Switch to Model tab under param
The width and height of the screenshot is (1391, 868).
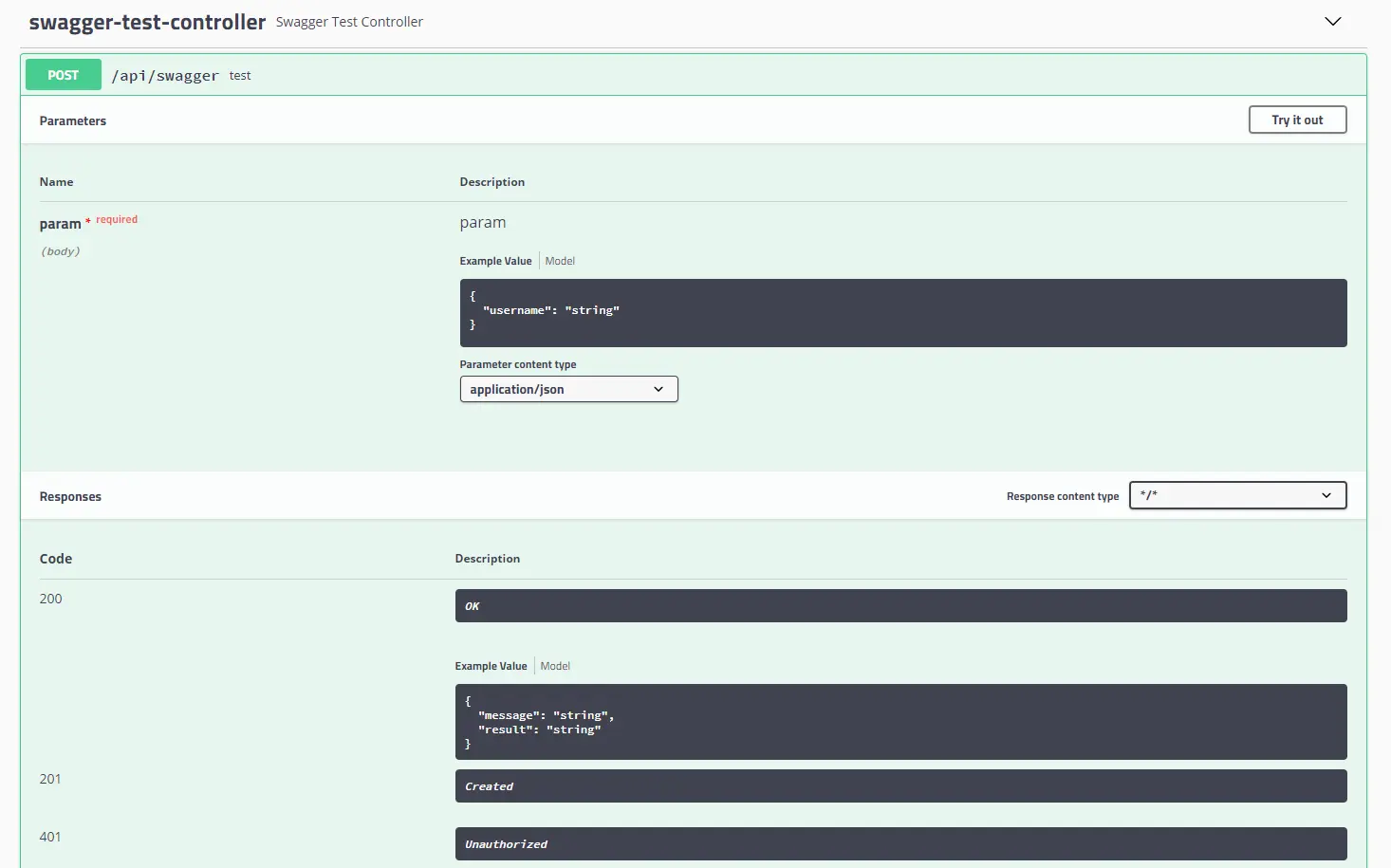[x=560, y=261]
